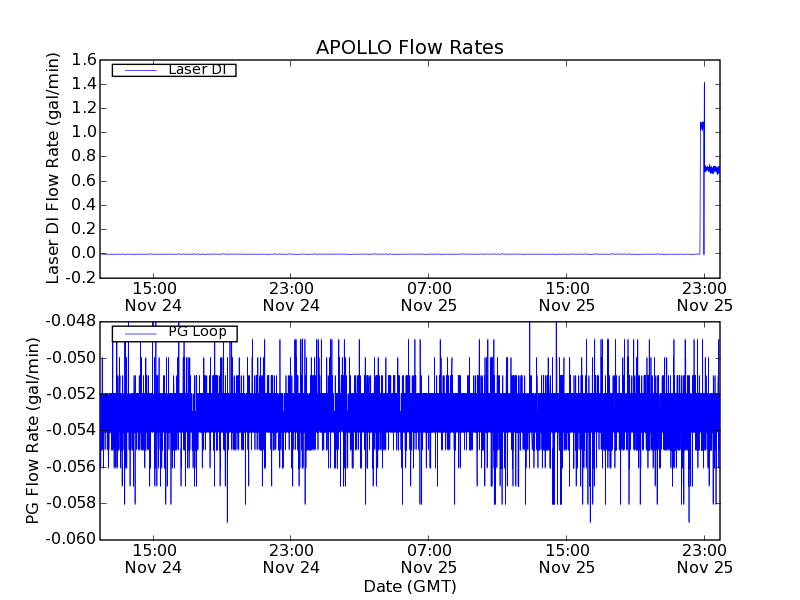Click the Date (GMT) x-axis label
This screenshot has height=600, width=800.
[409, 586]
